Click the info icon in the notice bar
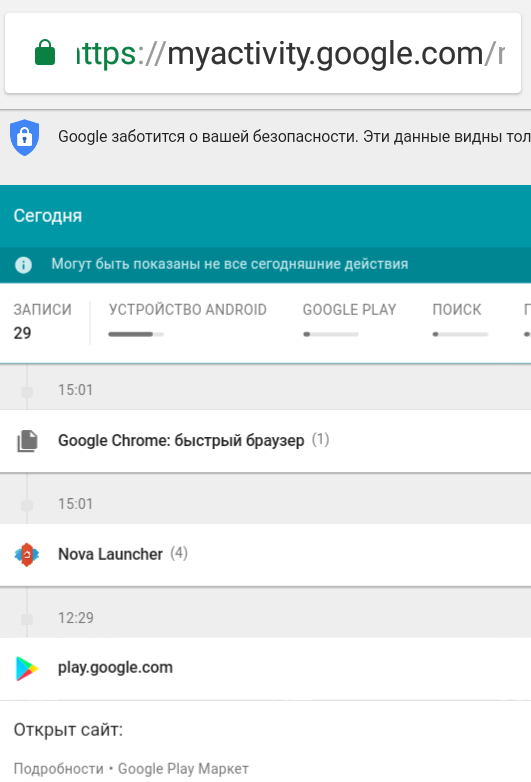This screenshot has width=531, height=782. (23, 264)
